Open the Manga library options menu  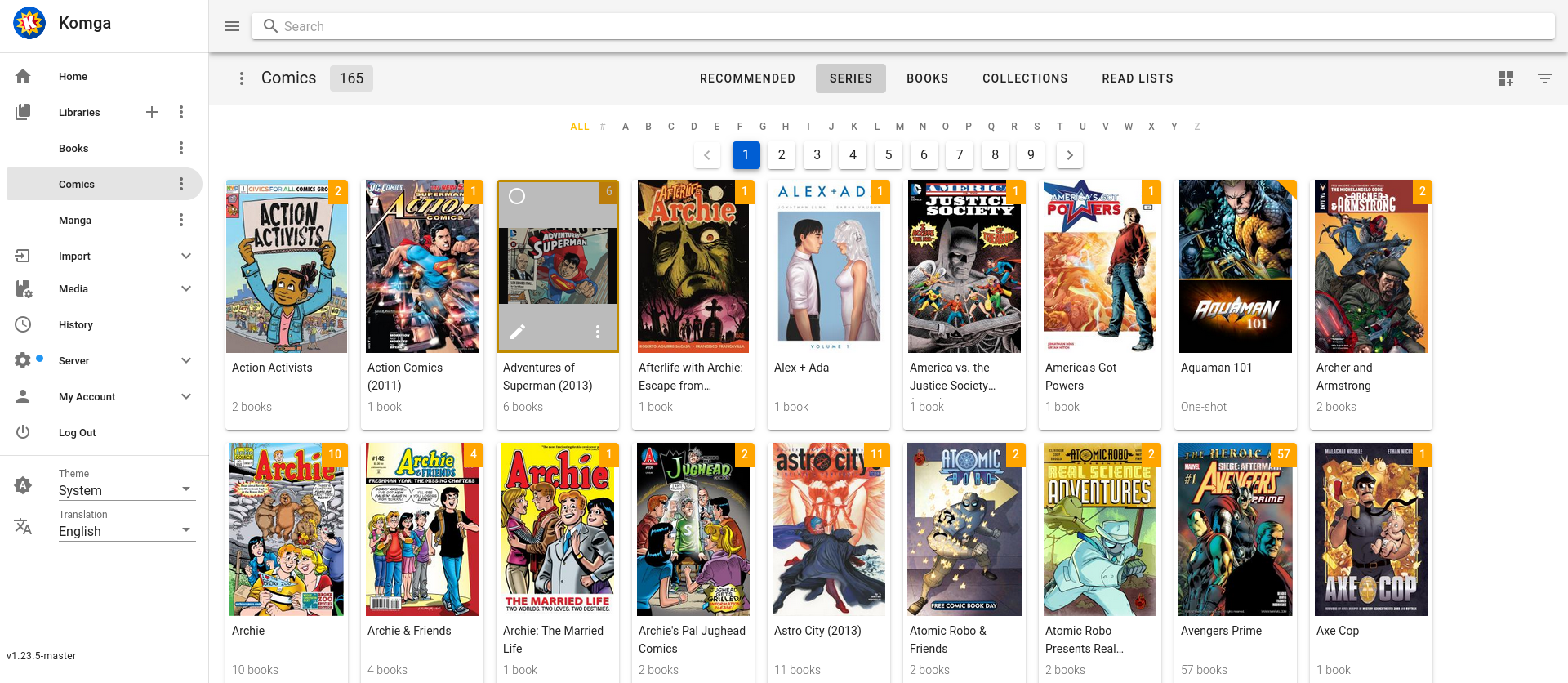click(x=181, y=220)
